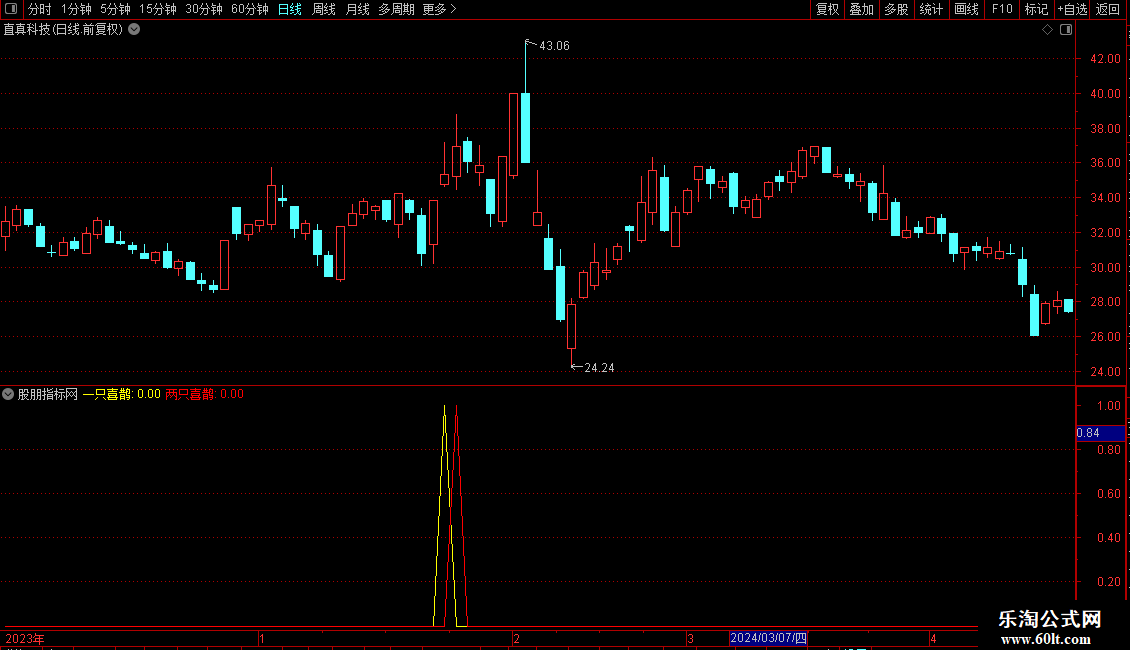Select the 1分钟 period
The image size is (1130, 650).
click(x=76, y=9)
